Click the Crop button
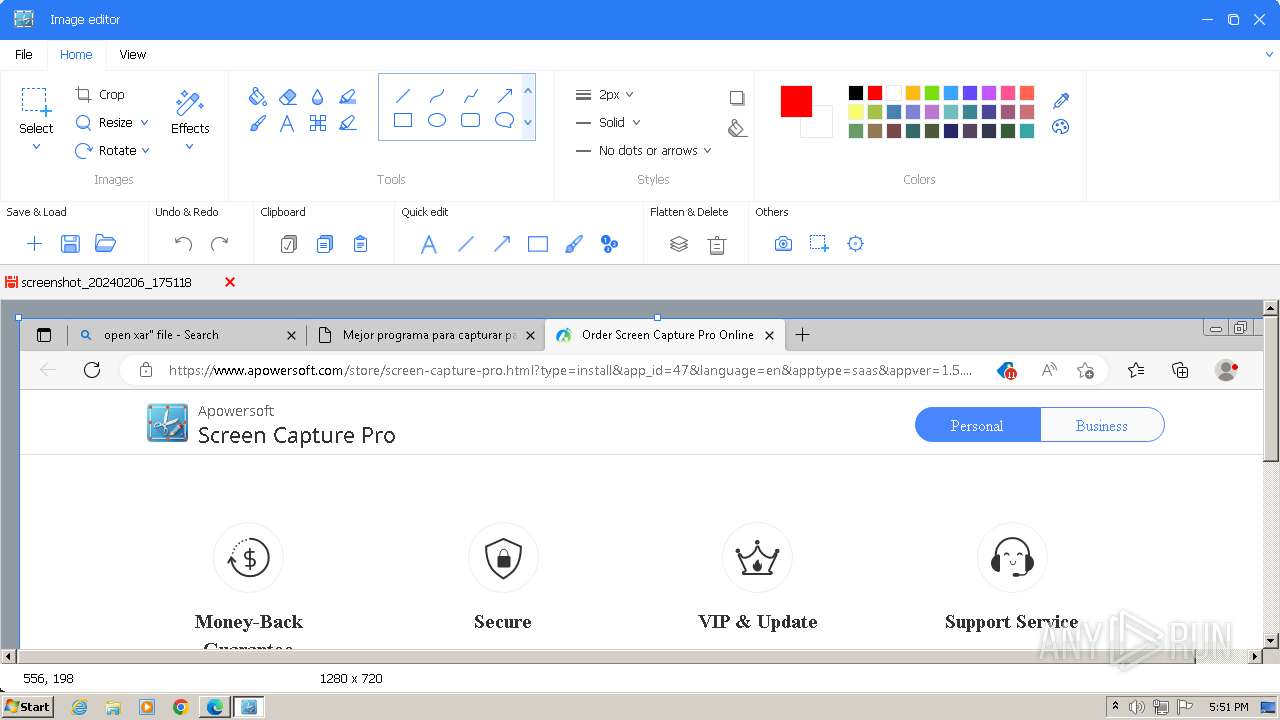Image resolution: width=1280 pixels, height=720 pixels. (100, 95)
